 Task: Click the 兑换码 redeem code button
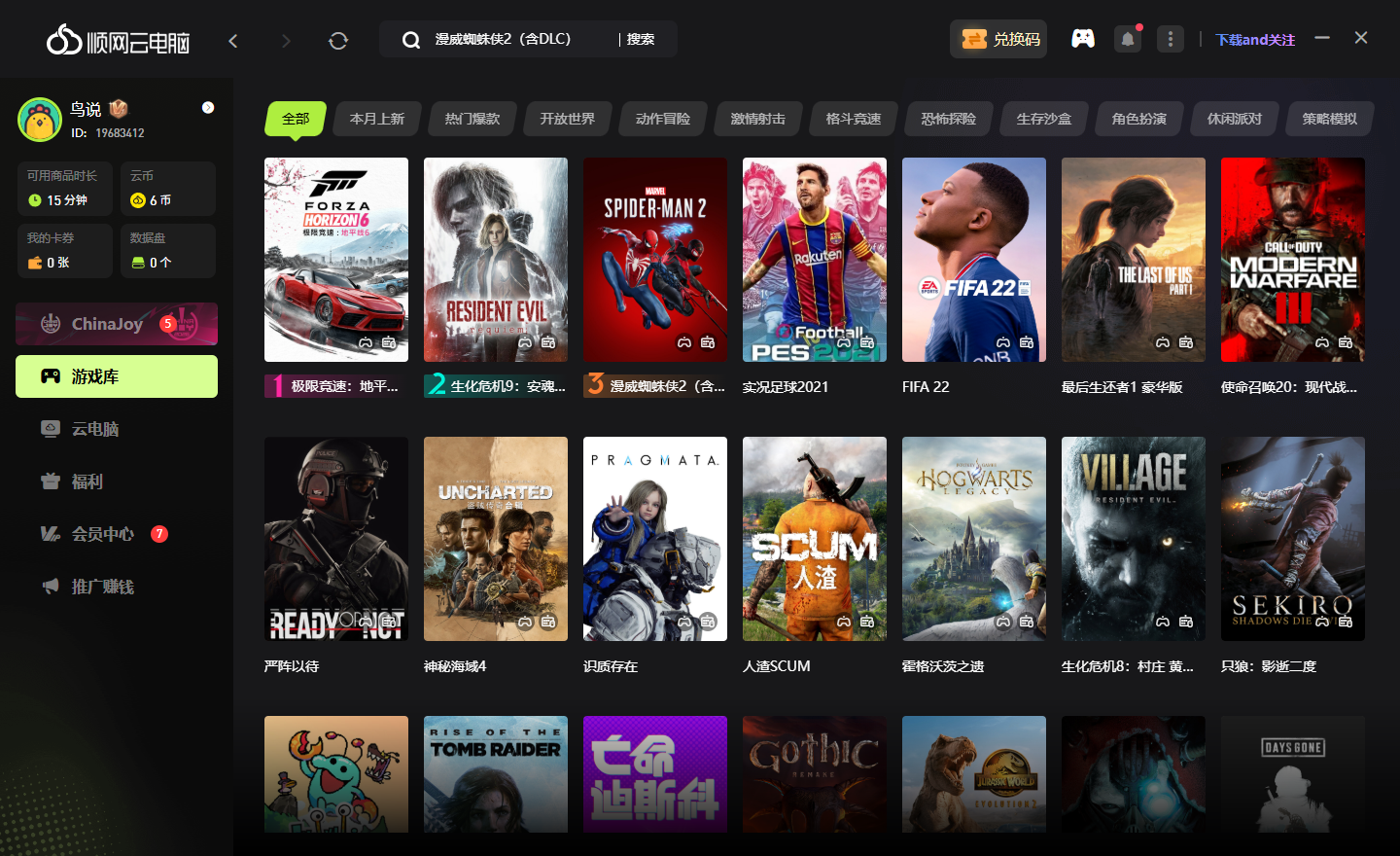click(998, 39)
